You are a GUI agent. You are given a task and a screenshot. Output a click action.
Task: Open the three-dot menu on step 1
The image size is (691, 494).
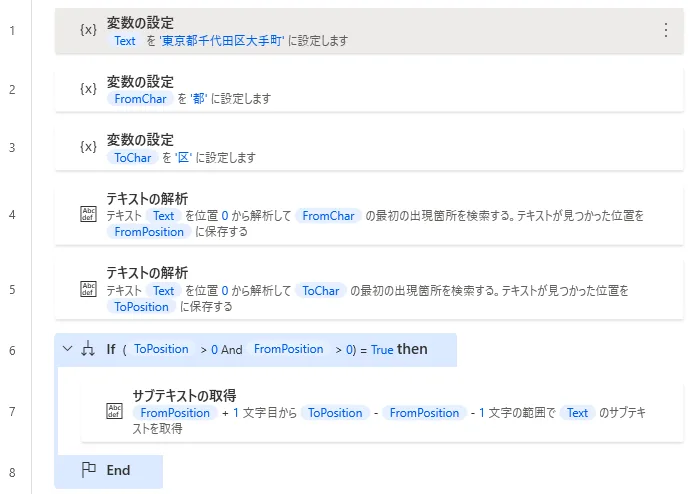coord(666,30)
